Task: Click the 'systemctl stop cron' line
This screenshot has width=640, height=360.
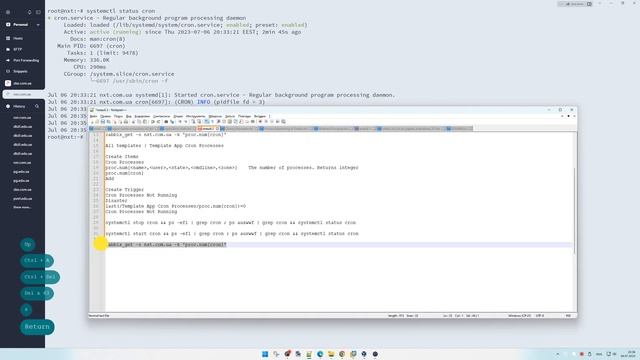Action: tap(231, 223)
